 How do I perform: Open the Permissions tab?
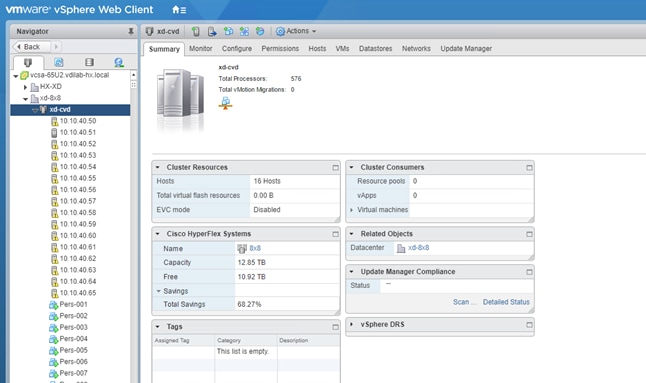pyautogui.click(x=280, y=49)
